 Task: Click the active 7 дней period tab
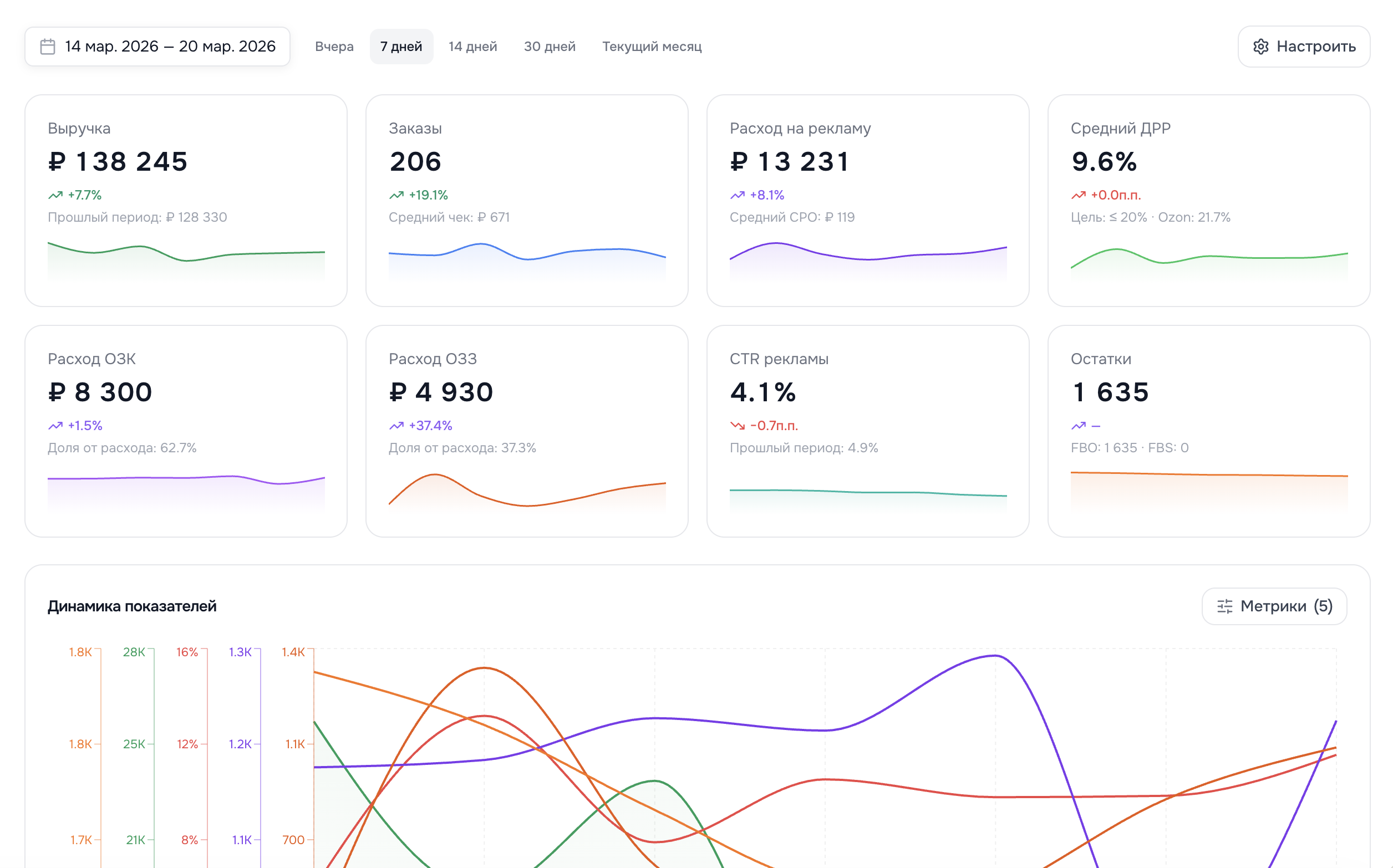(401, 47)
